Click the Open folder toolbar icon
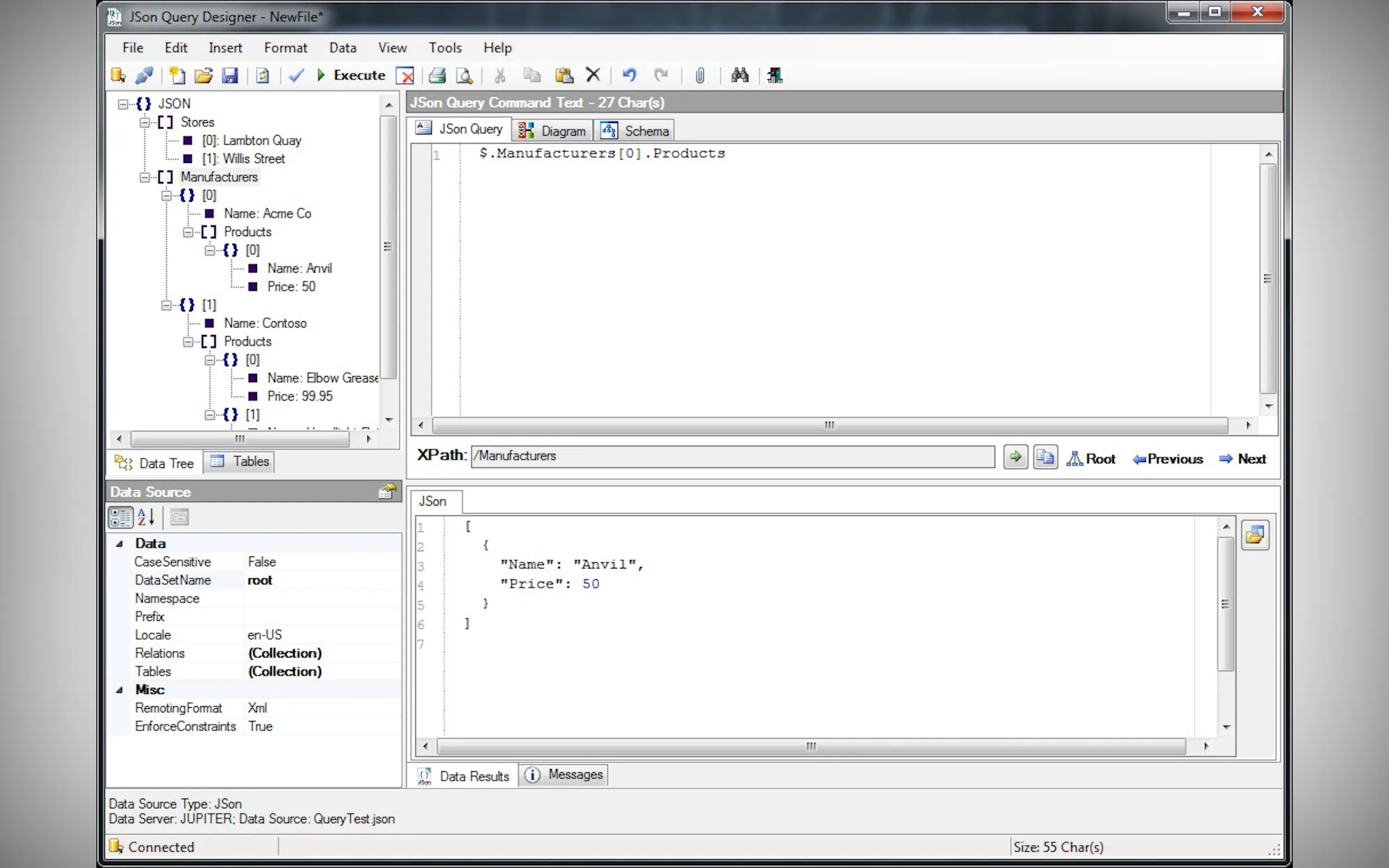 [x=203, y=76]
